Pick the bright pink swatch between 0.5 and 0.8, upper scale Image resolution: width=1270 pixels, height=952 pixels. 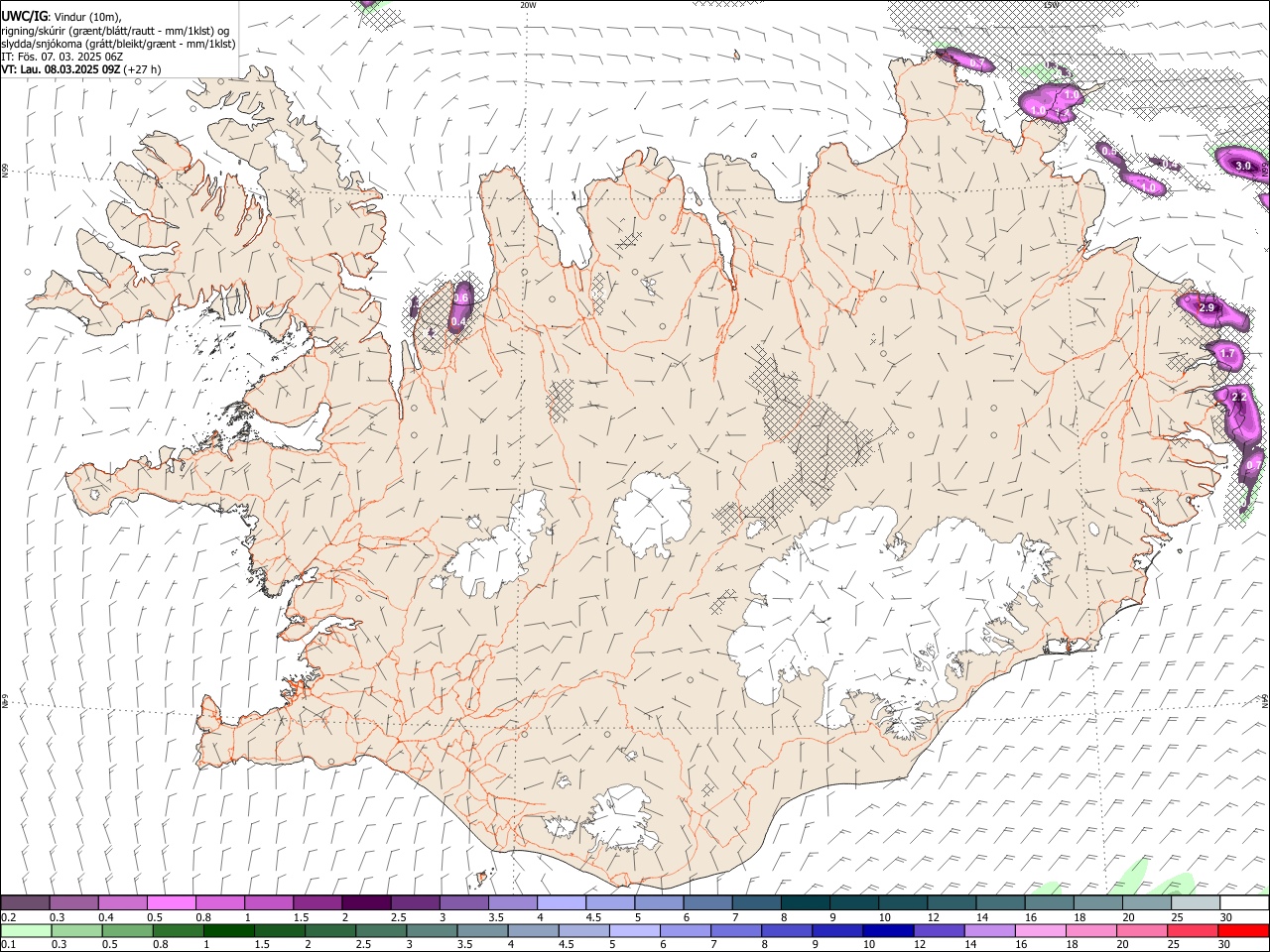tap(172, 903)
